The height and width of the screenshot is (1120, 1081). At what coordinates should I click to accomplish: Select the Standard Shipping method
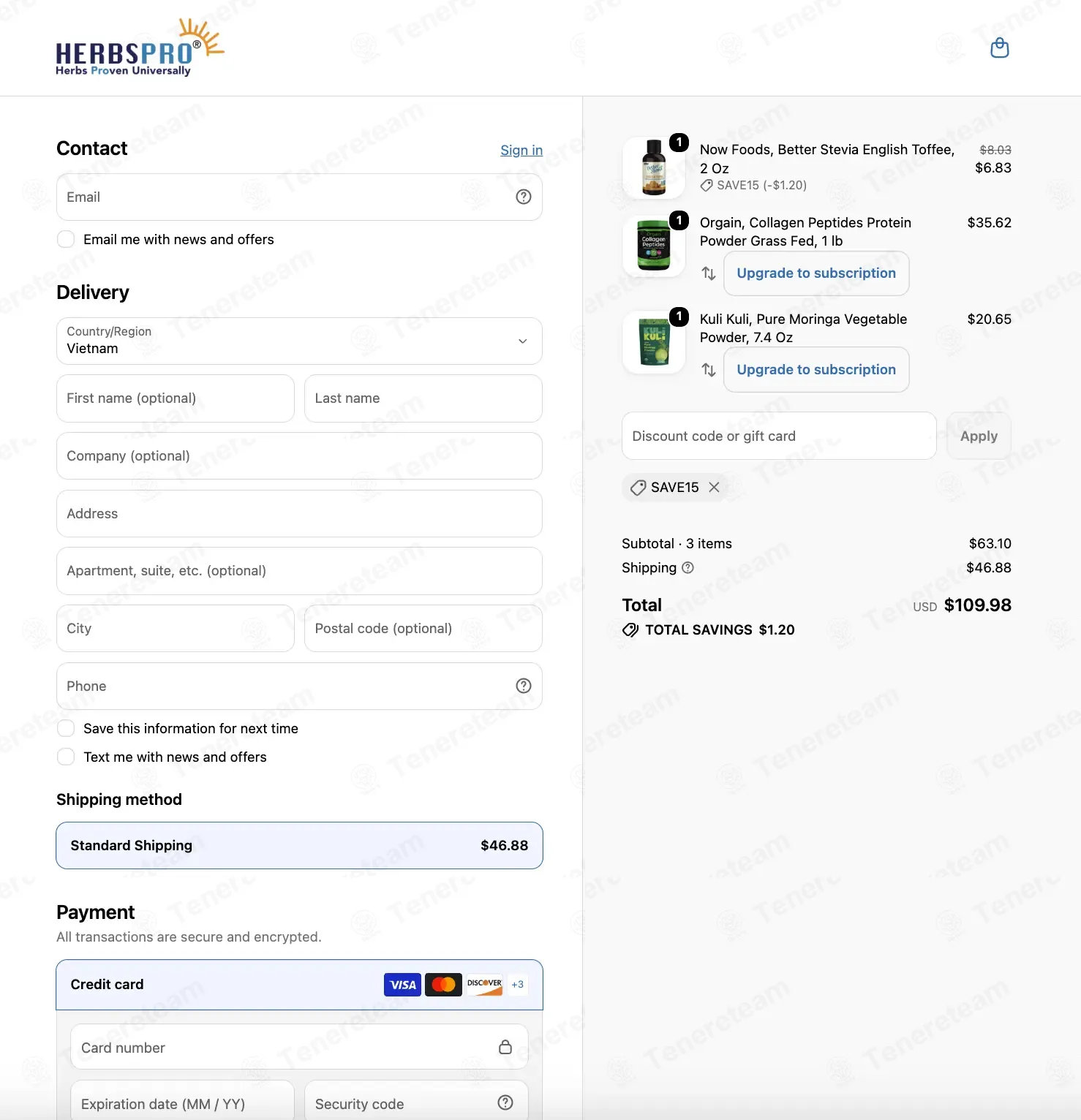pyautogui.click(x=299, y=845)
